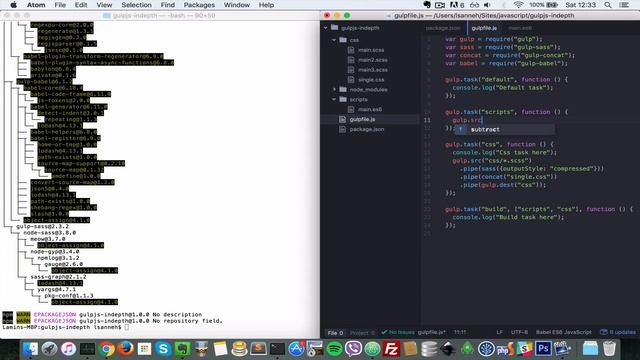640x360 pixels.
Task: Change the UTF-8 encoding in status bar
Action: 519,332
